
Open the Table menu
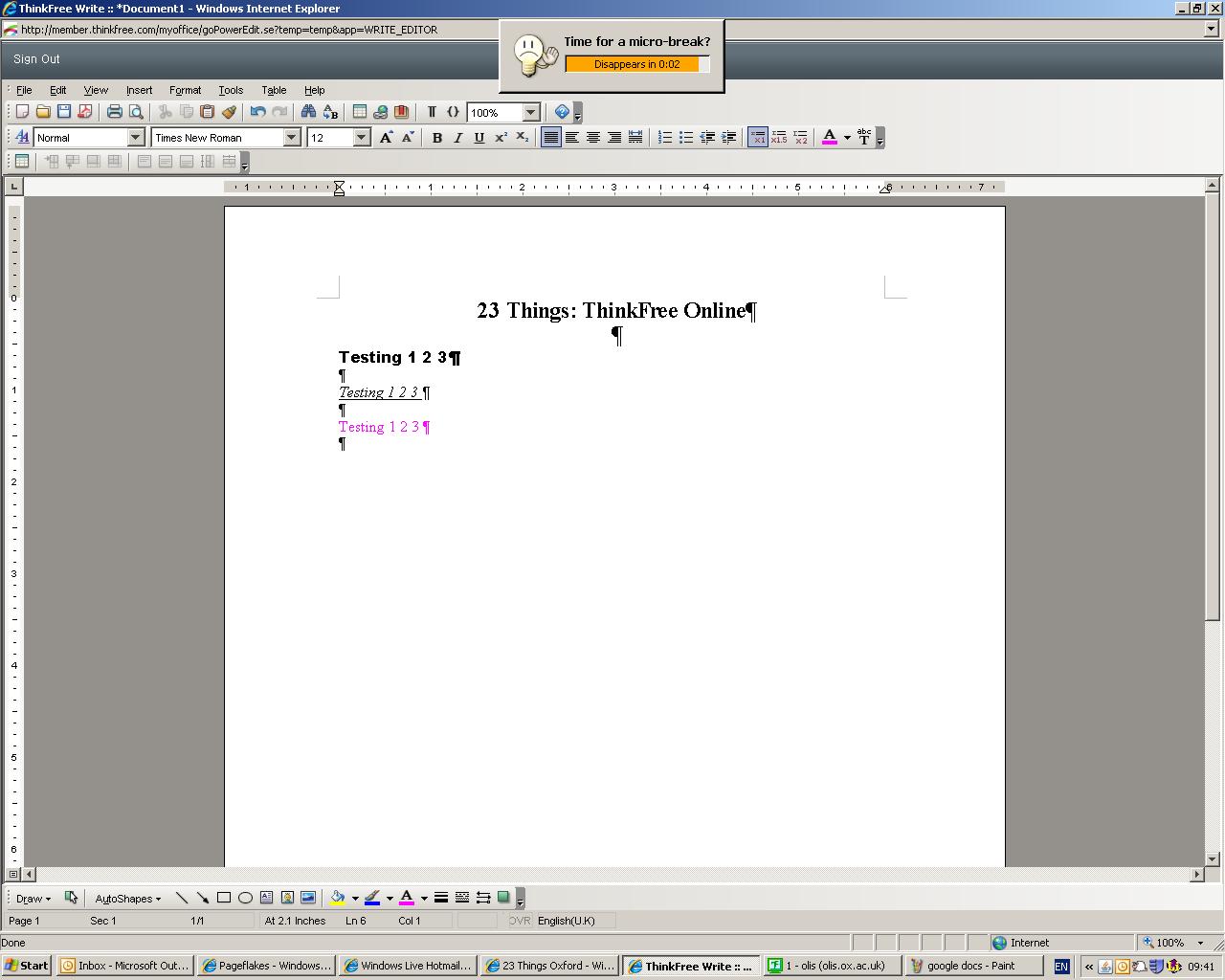point(274,90)
